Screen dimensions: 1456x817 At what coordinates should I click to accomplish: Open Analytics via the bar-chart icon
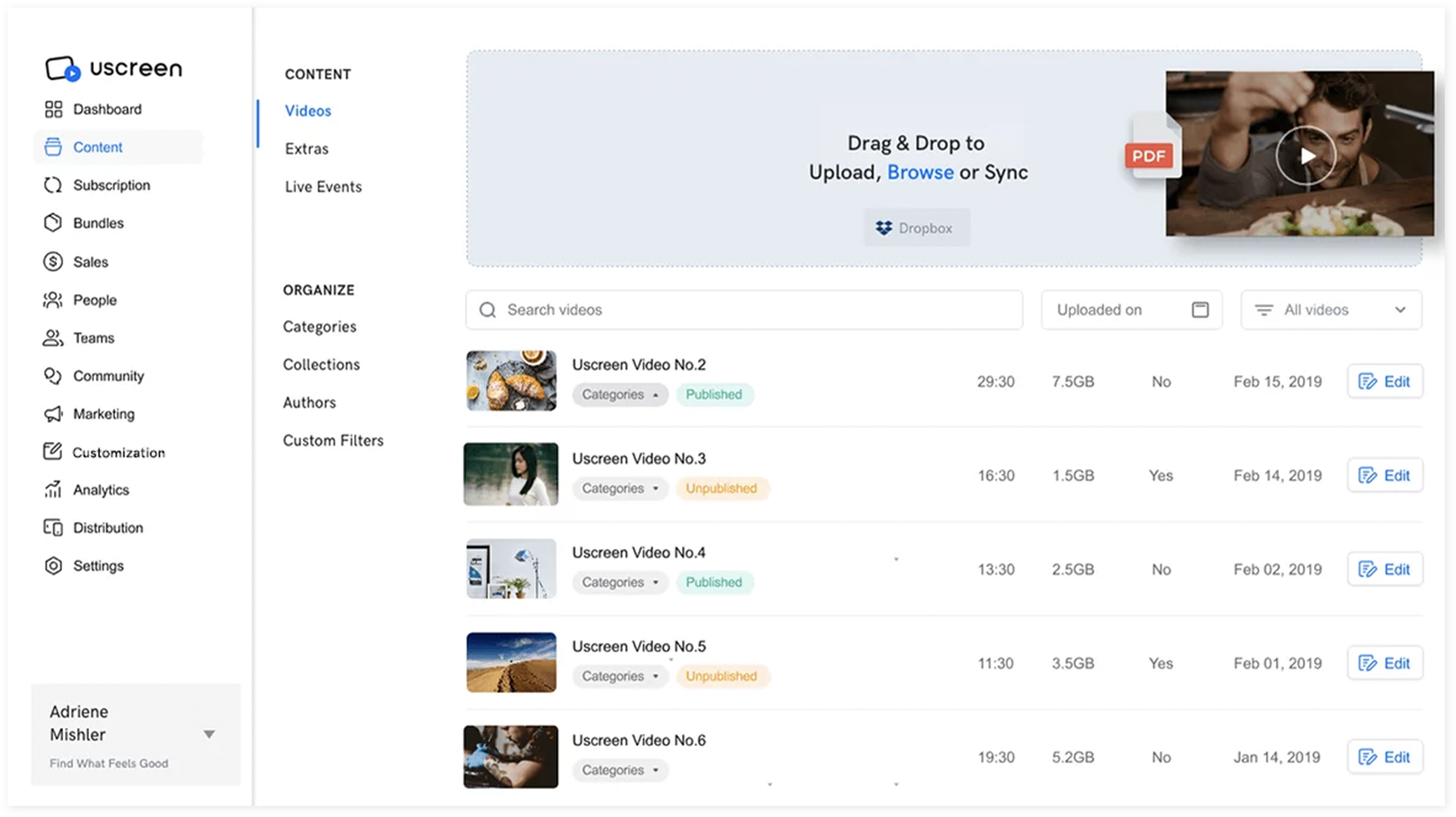(x=53, y=490)
